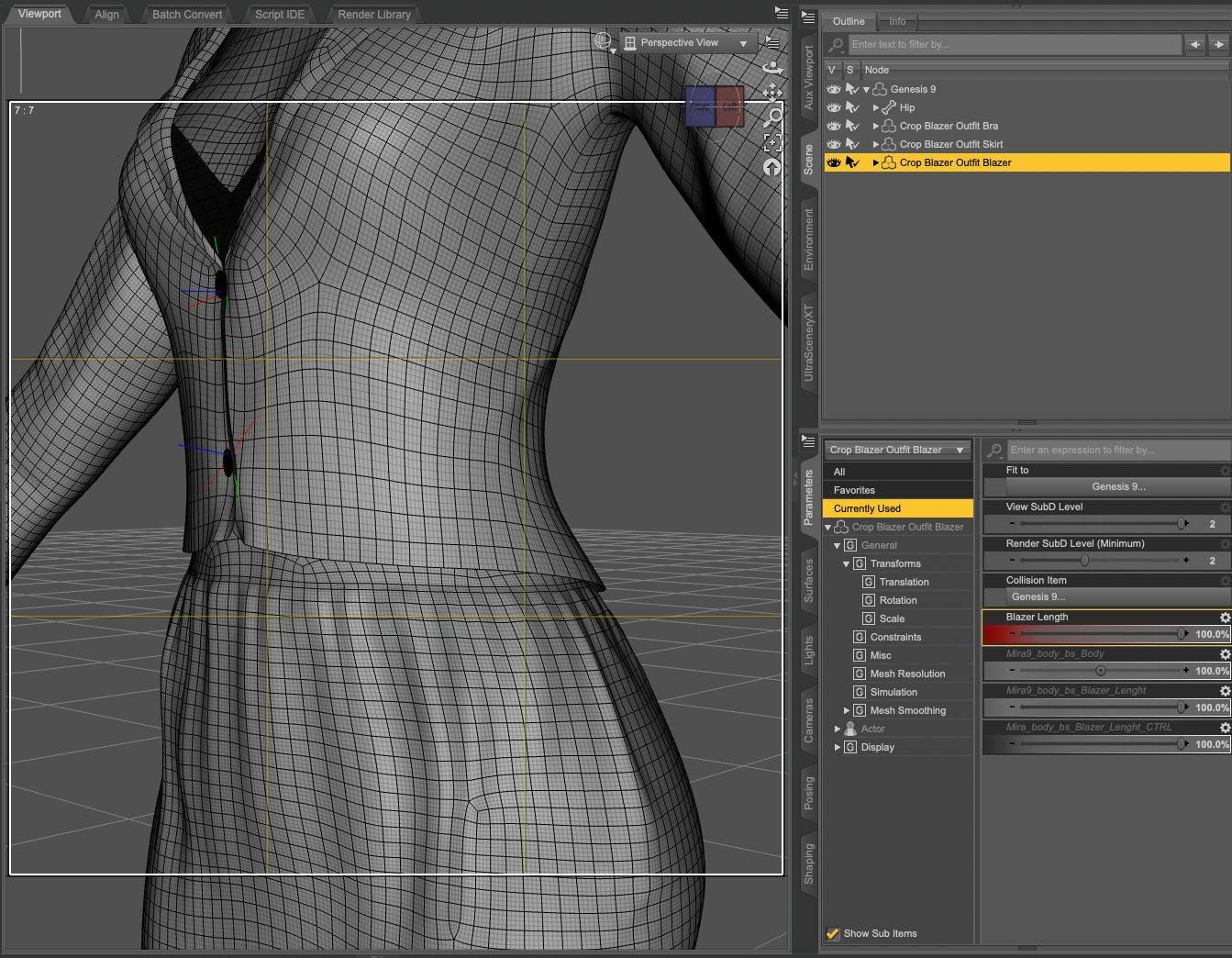
Task: Open the Surfaces side tab
Action: (808, 579)
